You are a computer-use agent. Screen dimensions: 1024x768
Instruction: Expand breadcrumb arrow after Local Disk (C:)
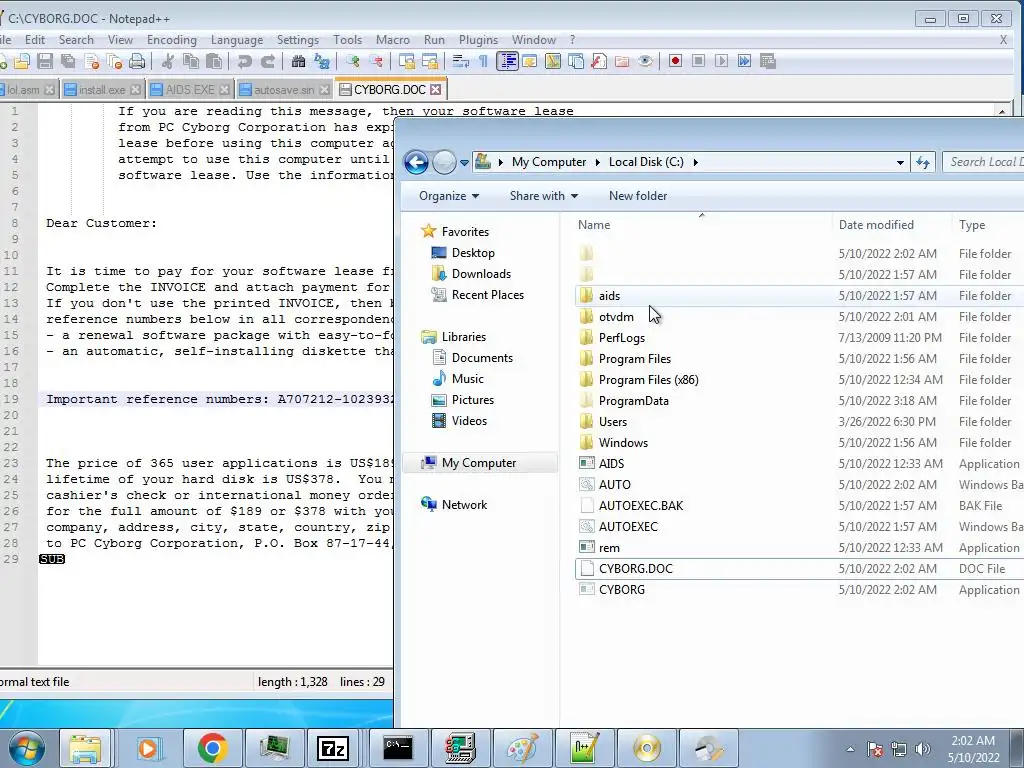pyautogui.click(x=696, y=162)
